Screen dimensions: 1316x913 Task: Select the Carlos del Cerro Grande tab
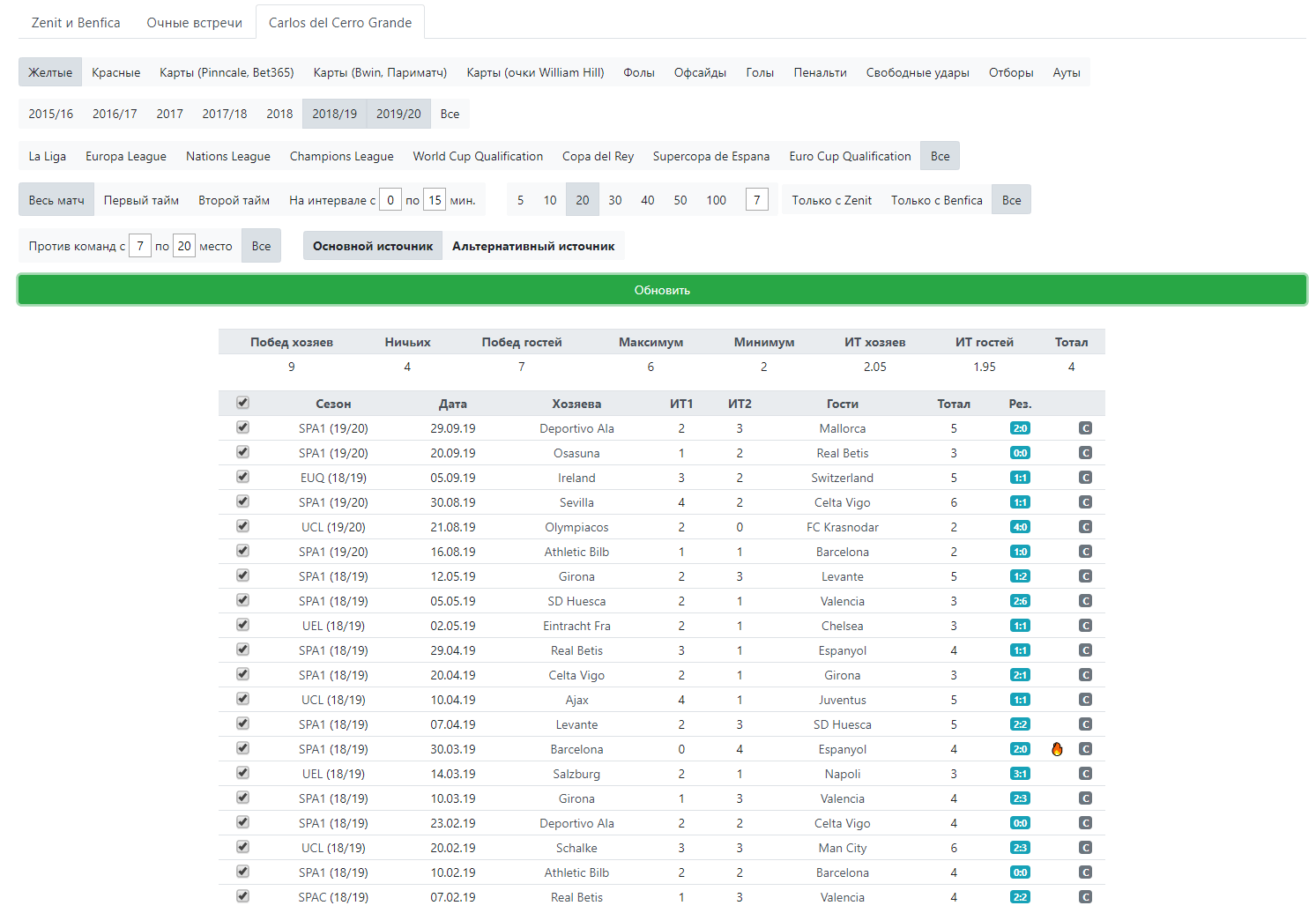pos(340,22)
